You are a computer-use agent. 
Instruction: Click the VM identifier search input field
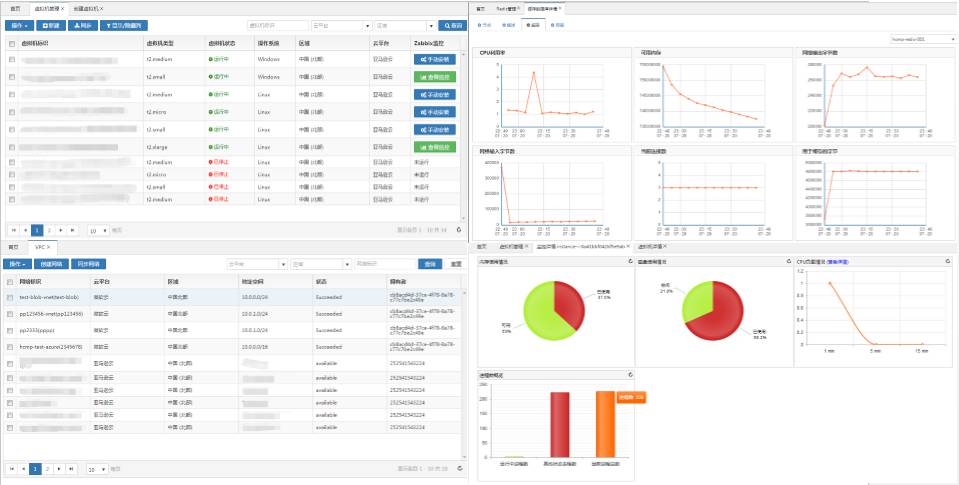(x=276, y=24)
